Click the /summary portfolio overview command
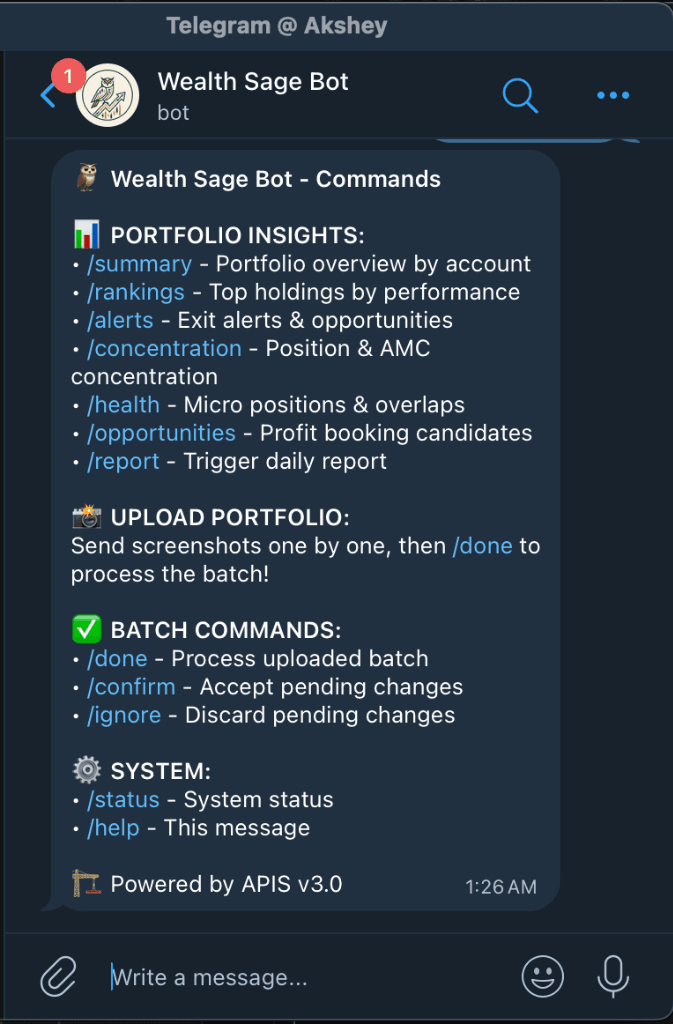The width and height of the screenshot is (673, 1024). [x=139, y=264]
